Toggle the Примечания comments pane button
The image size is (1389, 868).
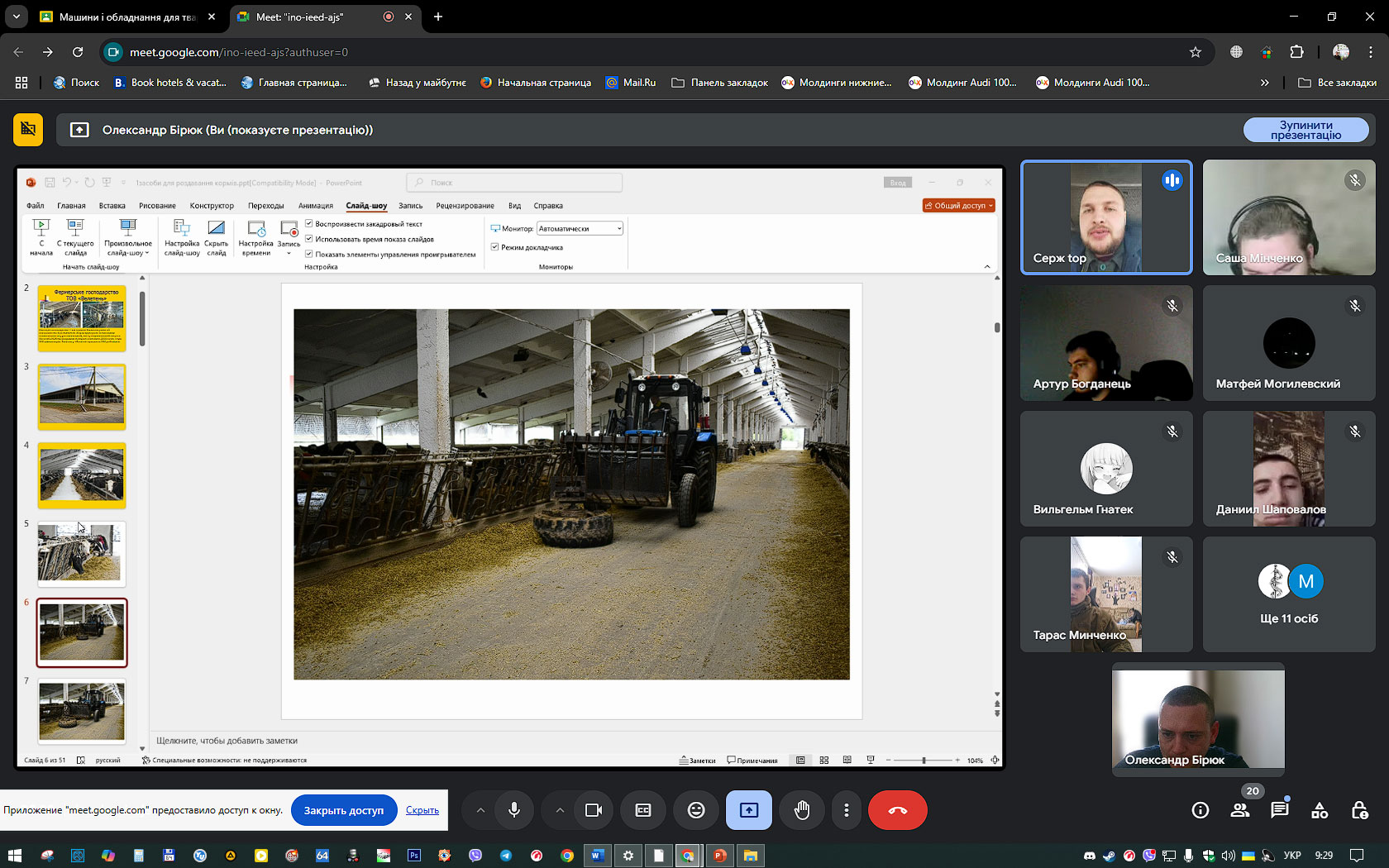(x=752, y=760)
